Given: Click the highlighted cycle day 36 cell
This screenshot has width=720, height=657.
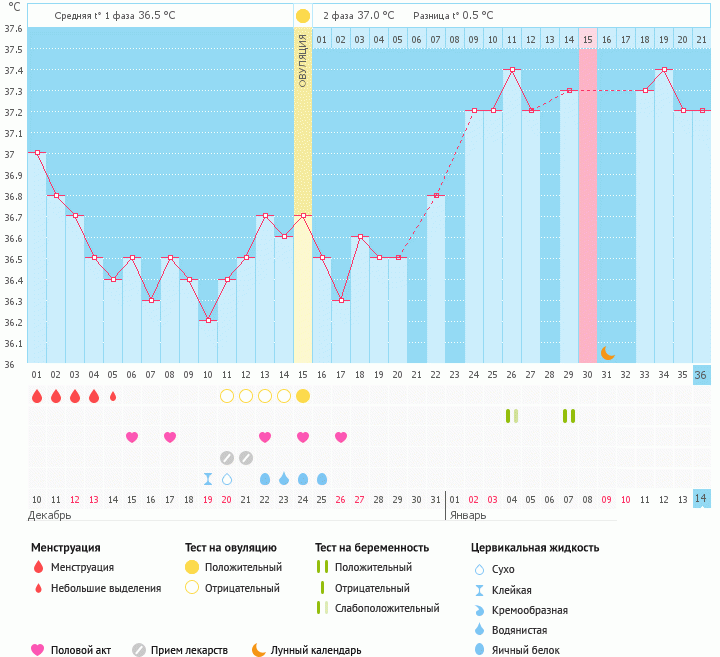Looking at the screenshot, I should pos(702,375).
